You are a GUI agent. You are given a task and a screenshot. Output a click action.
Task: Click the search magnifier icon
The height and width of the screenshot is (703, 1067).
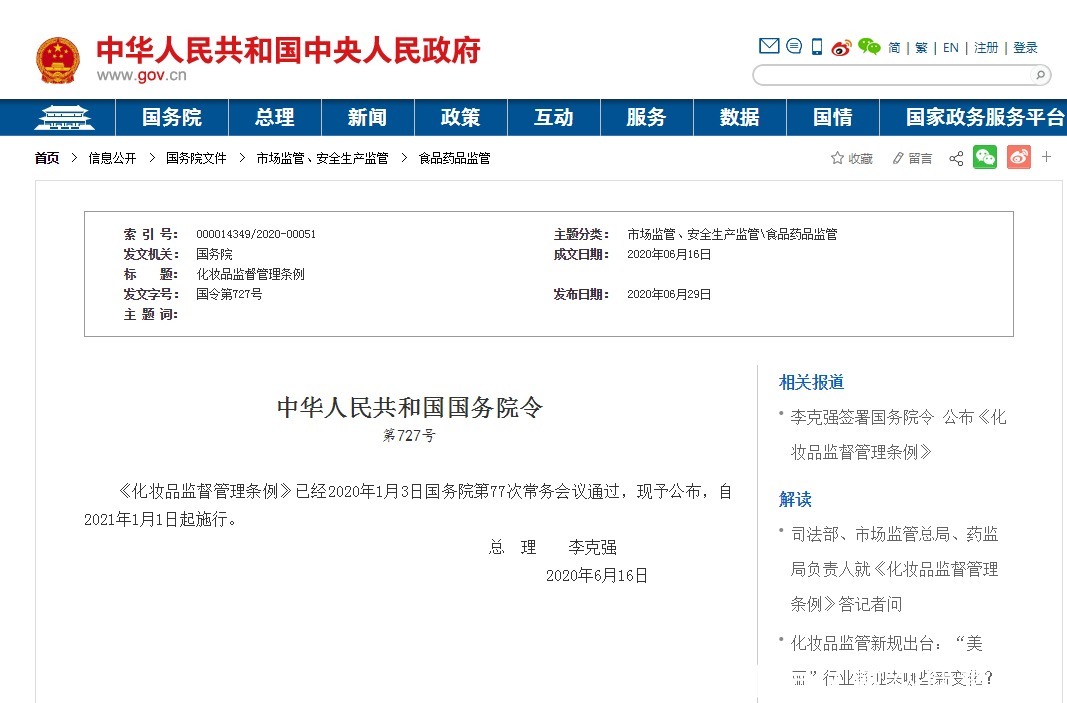[x=1040, y=75]
